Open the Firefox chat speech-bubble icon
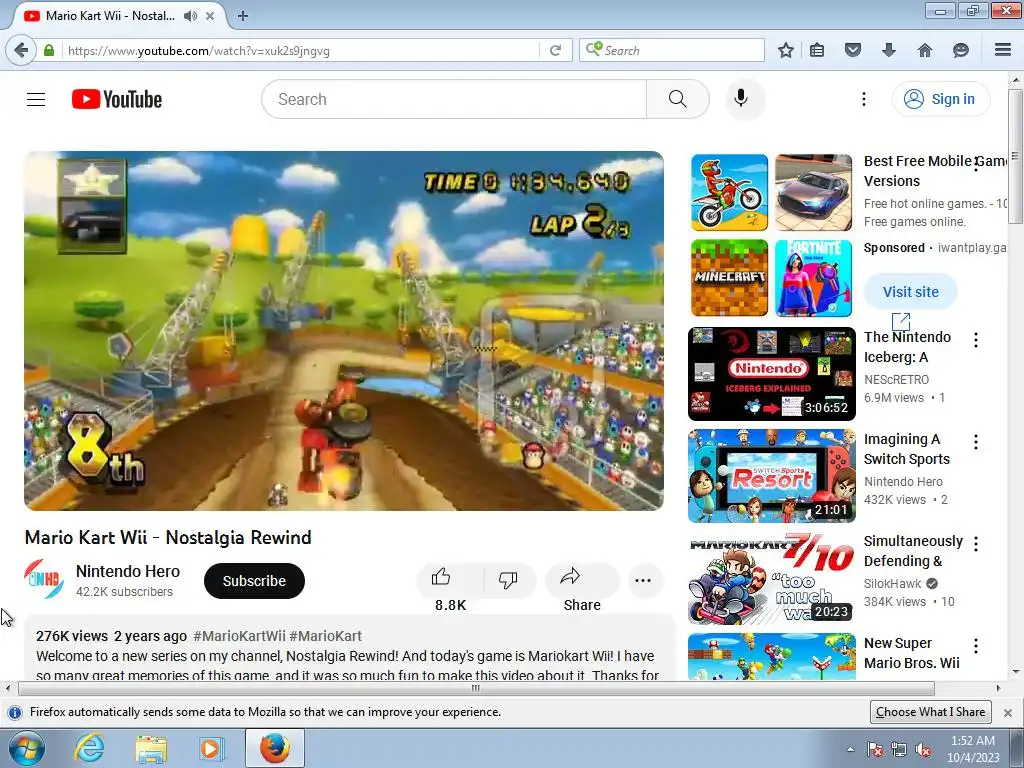1024x768 pixels. click(961, 50)
